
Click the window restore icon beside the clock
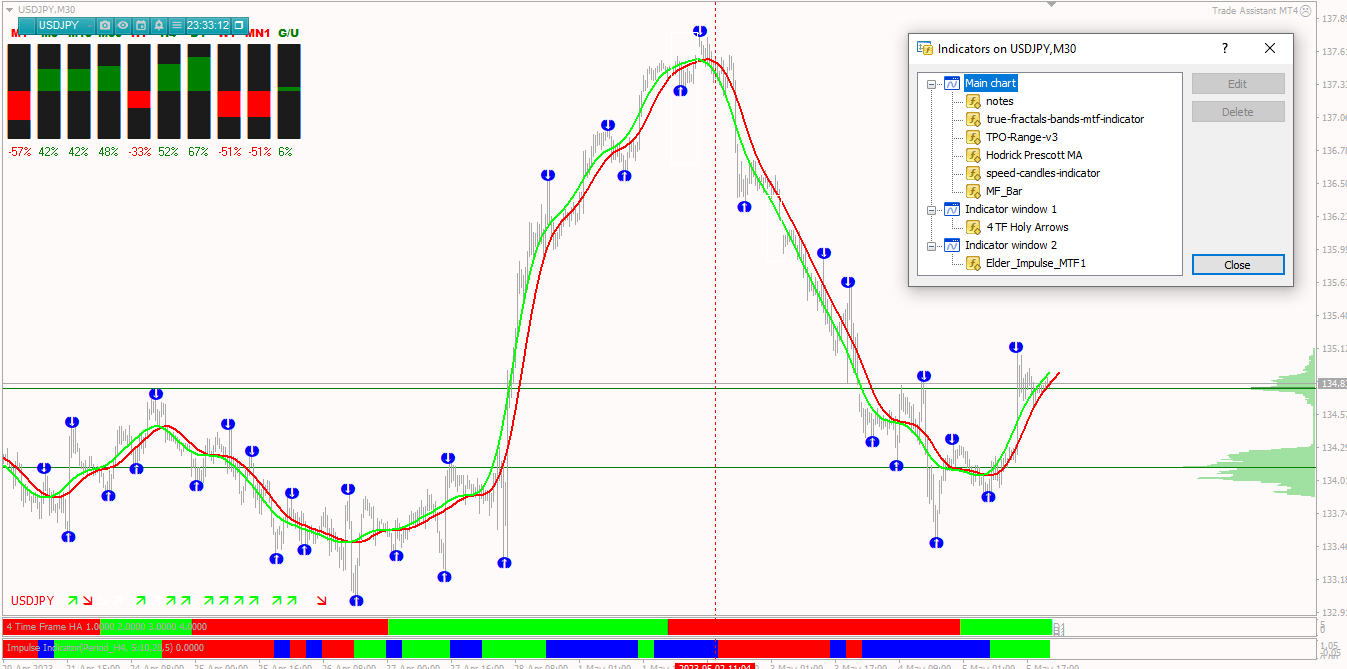point(239,25)
